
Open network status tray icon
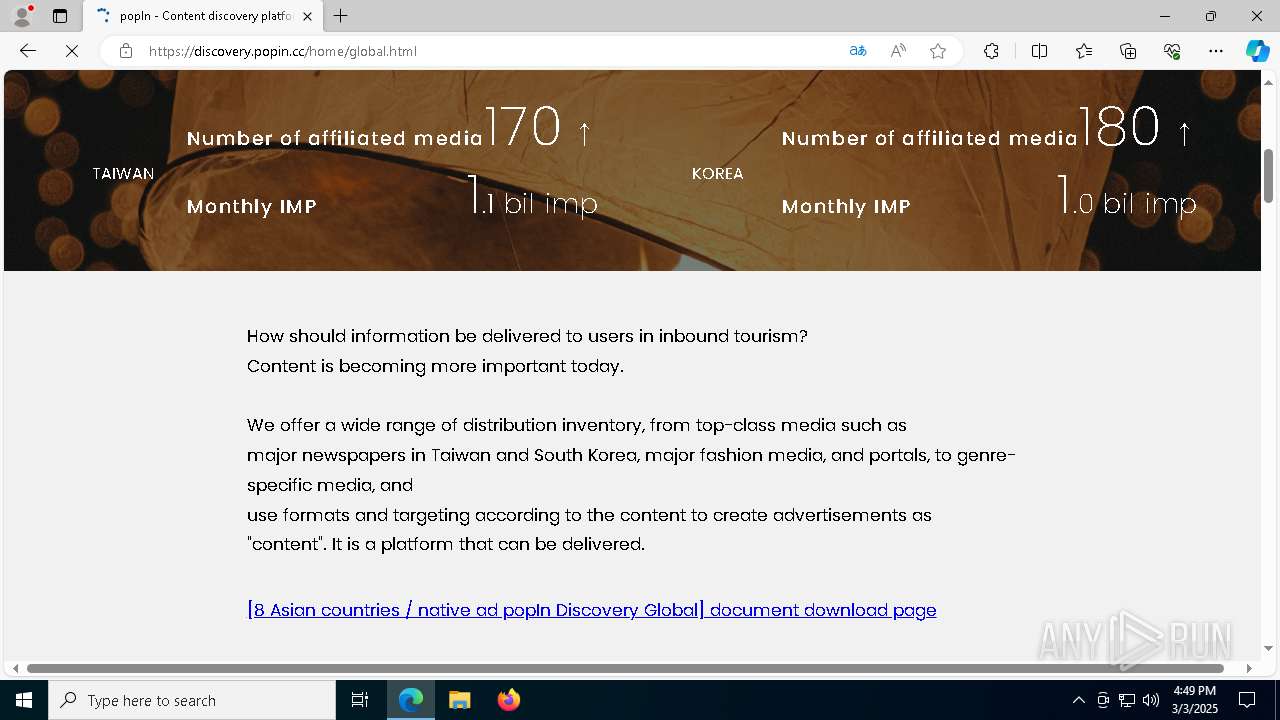tap(1127, 700)
